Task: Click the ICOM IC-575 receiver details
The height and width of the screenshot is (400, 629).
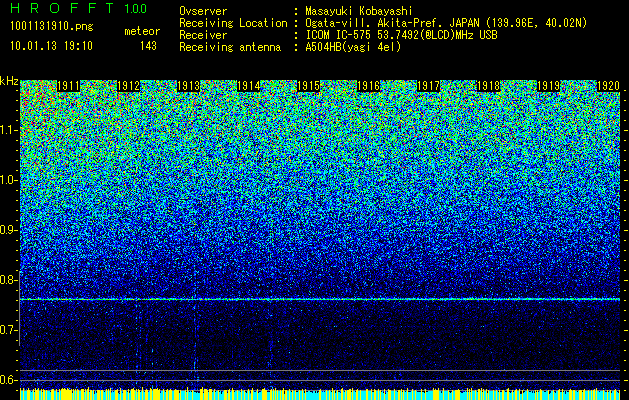Action: tap(401, 35)
